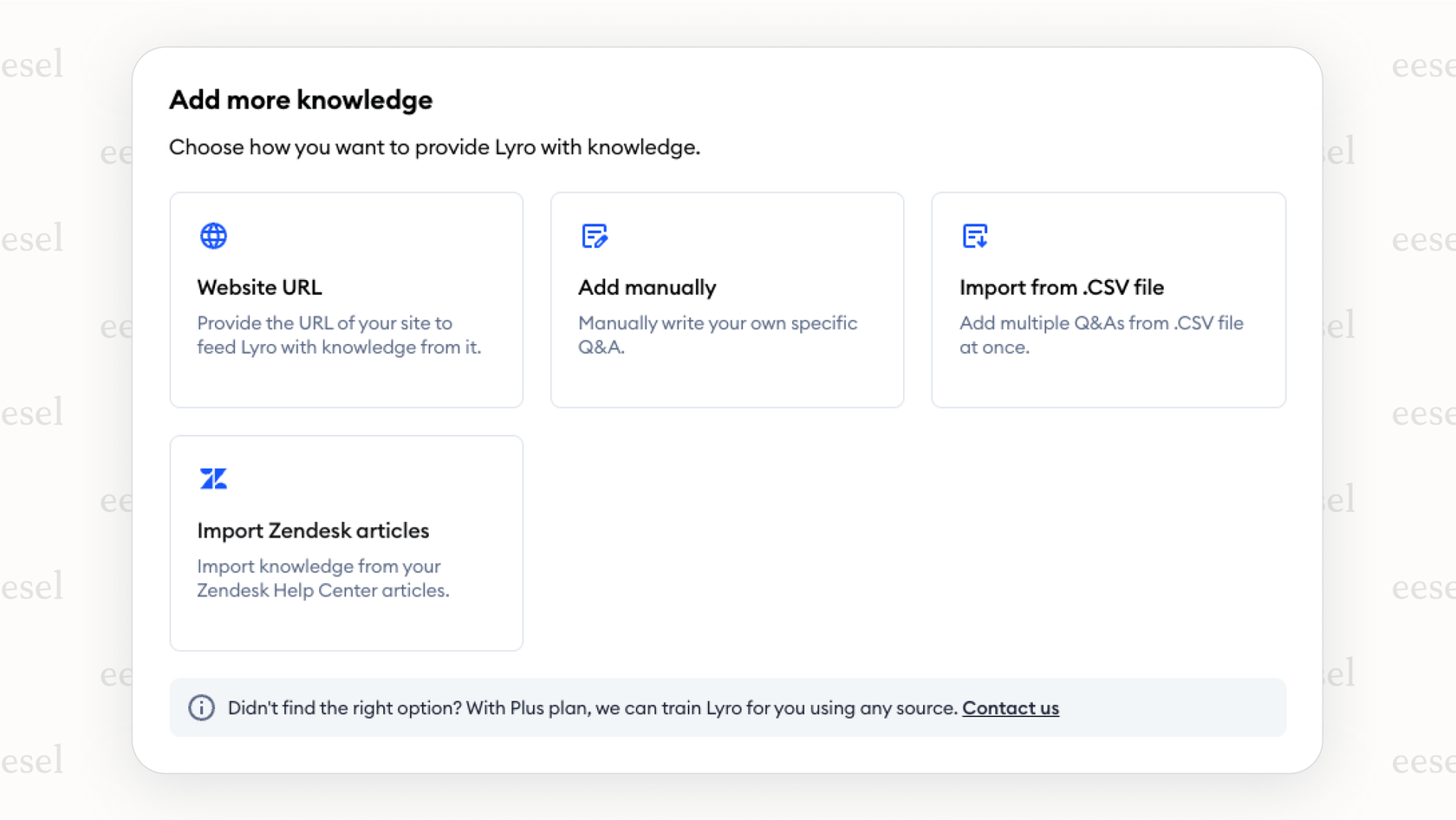Click the circled info icon near the bottom banner

click(x=201, y=708)
